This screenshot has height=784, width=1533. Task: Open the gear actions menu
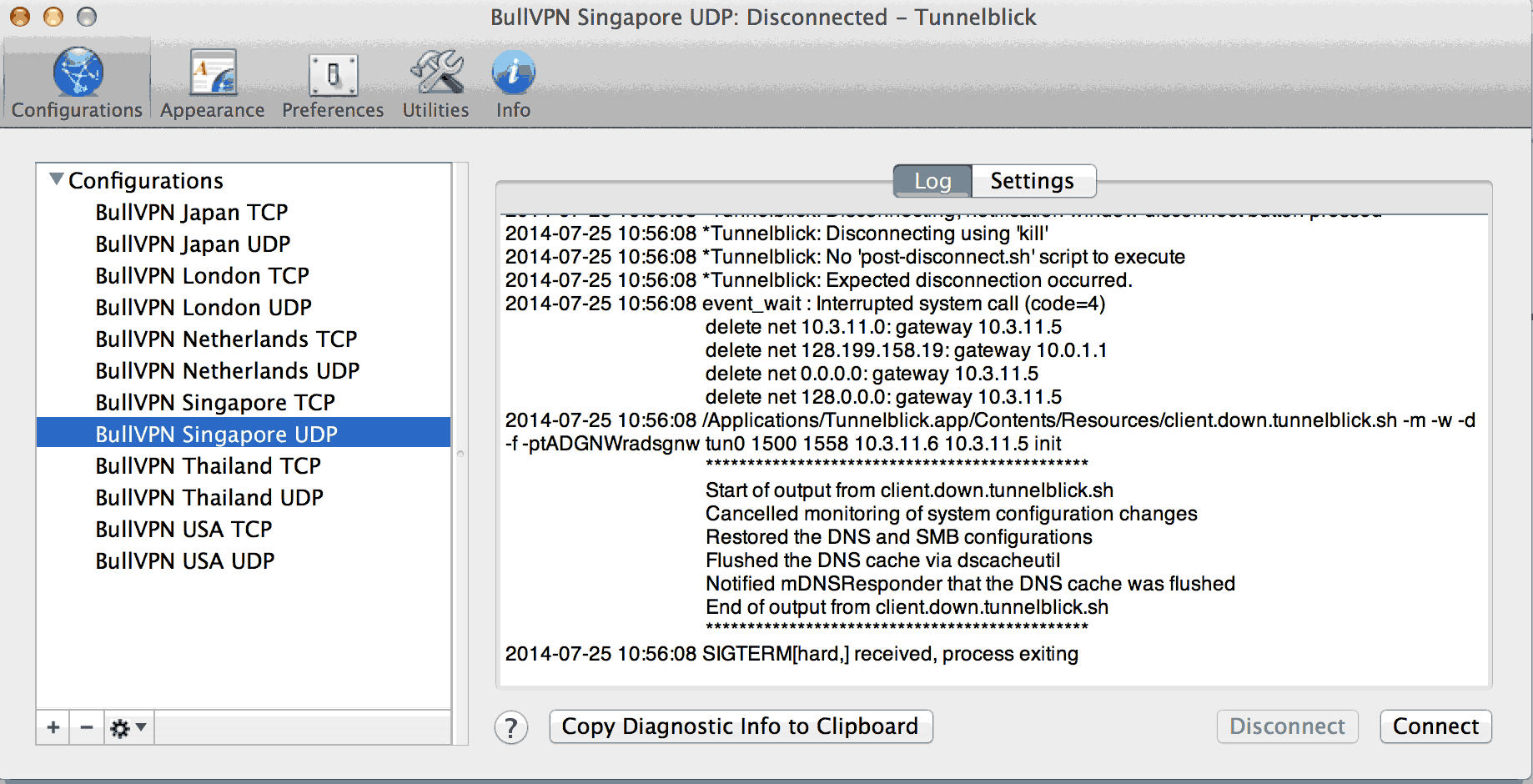pos(128,727)
